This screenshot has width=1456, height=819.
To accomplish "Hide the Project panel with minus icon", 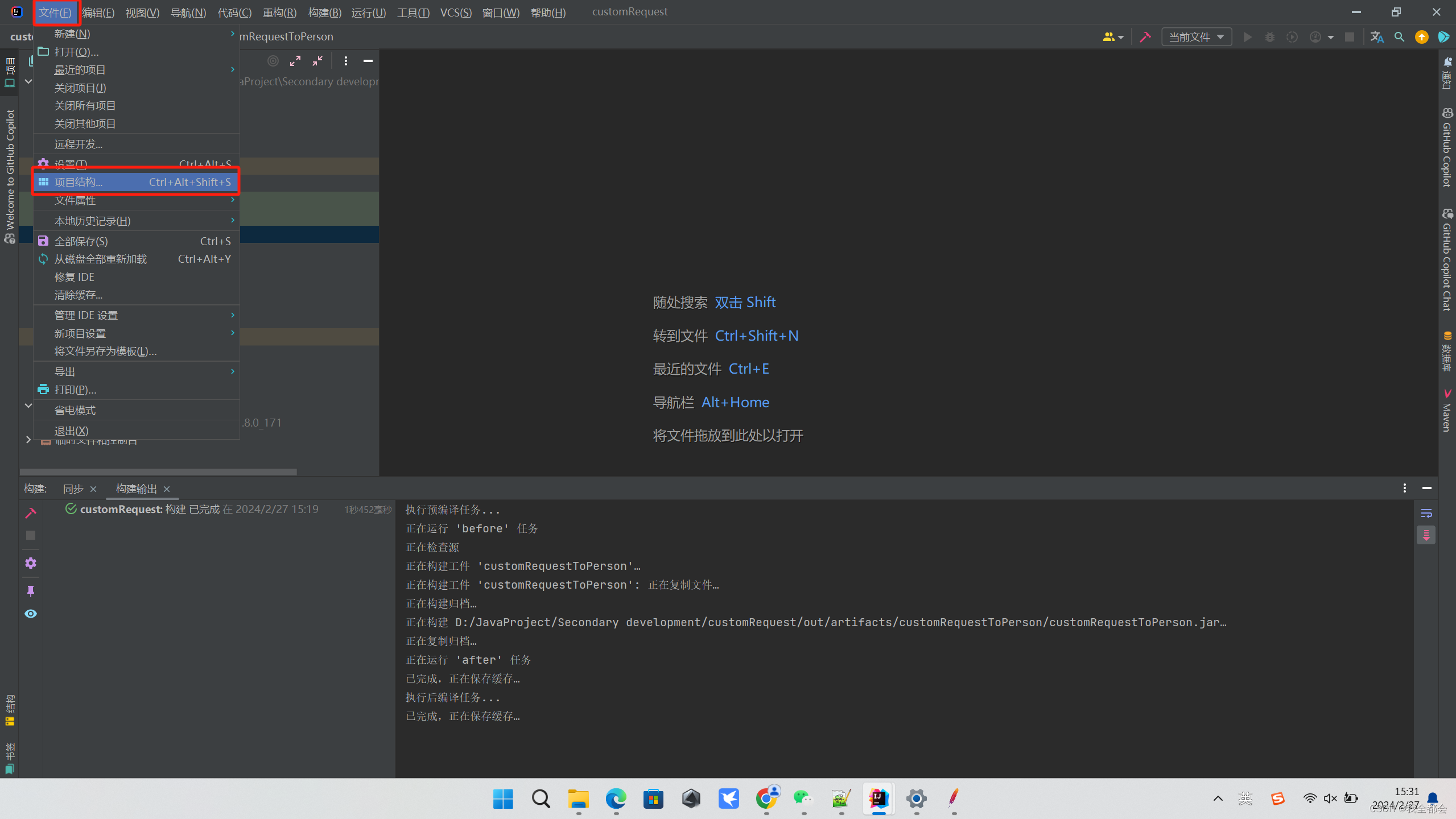I will click(x=368, y=61).
